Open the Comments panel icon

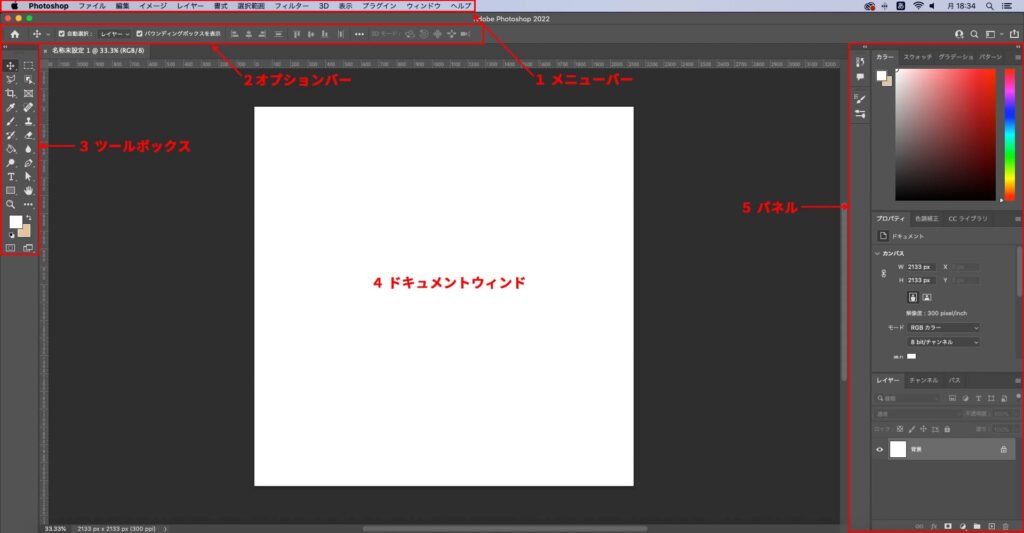860,77
